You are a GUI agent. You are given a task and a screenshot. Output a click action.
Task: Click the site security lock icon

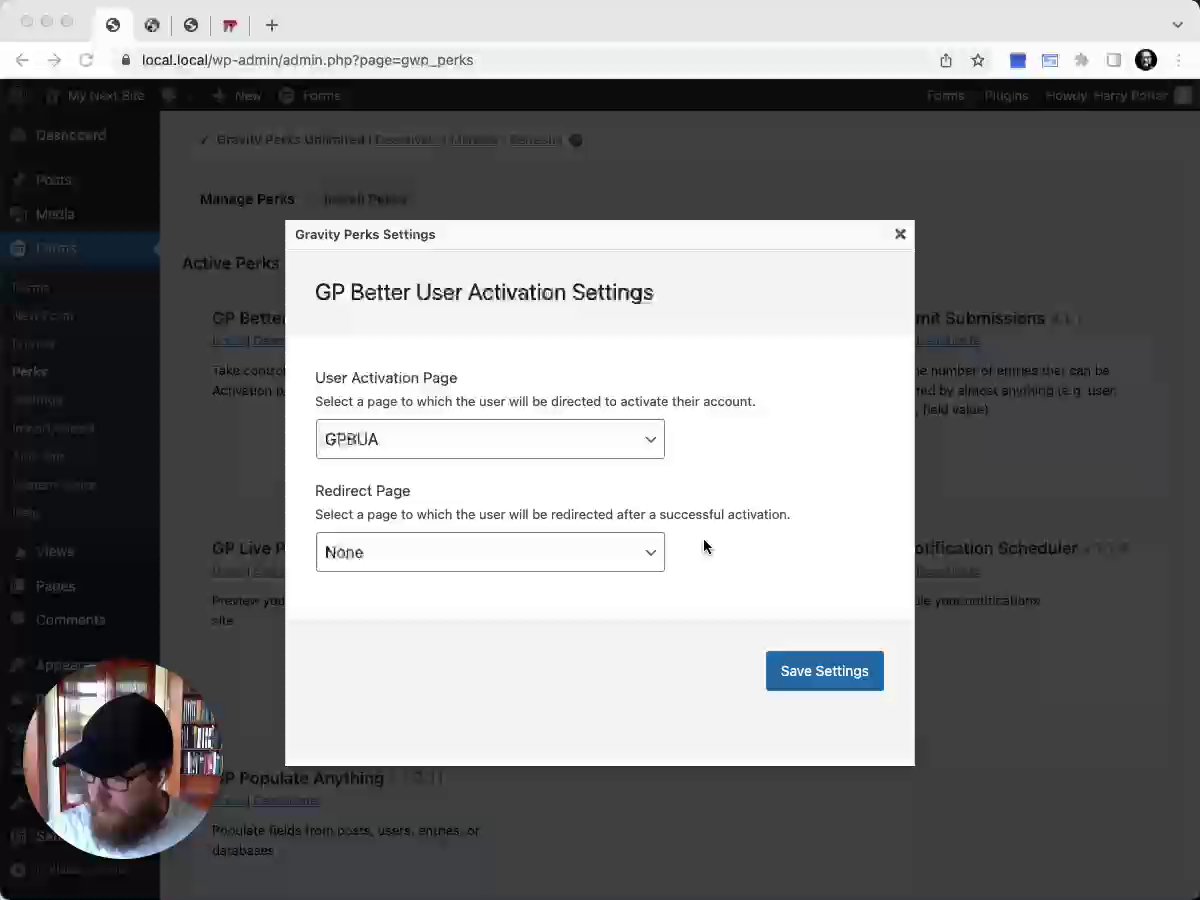pyautogui.click(x=125, y=60)
